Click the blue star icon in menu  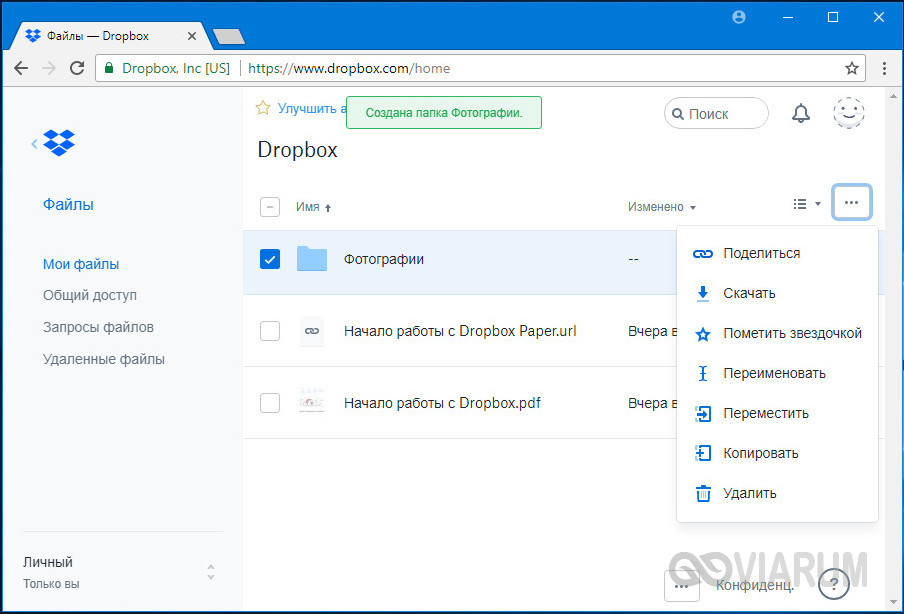point(703,334)
